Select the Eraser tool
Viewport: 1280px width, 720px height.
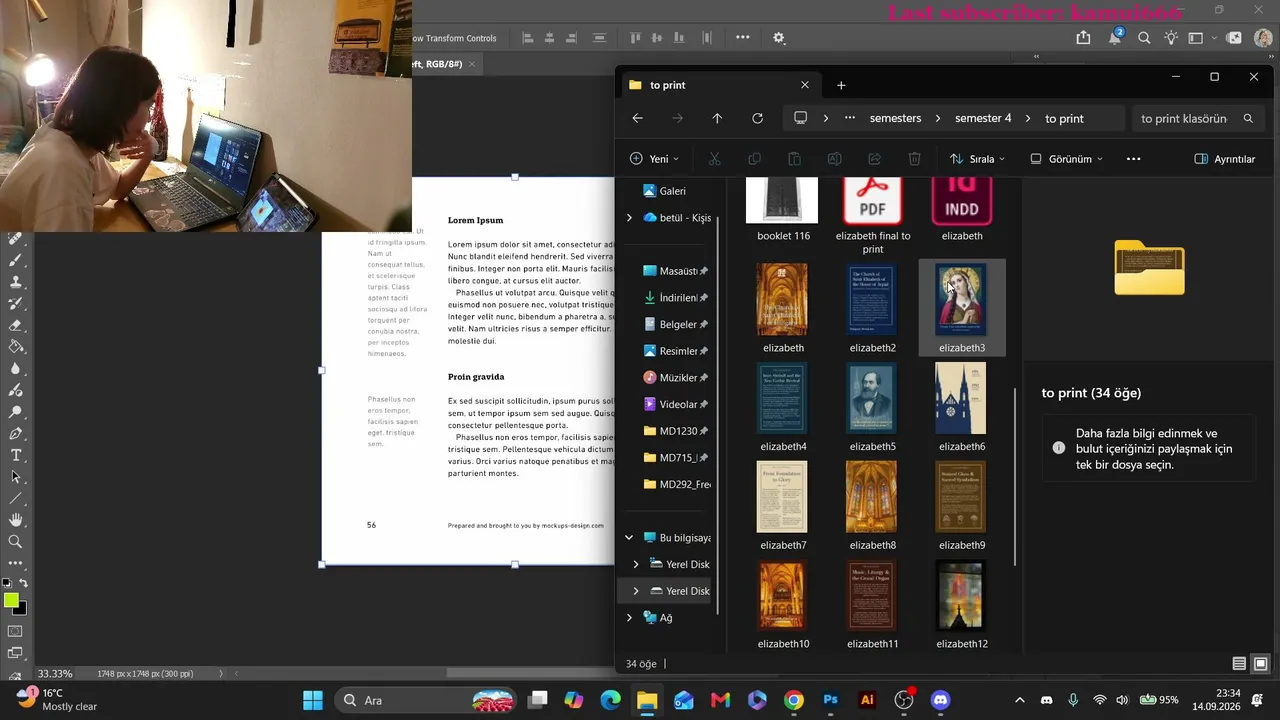tap(15, 325)
